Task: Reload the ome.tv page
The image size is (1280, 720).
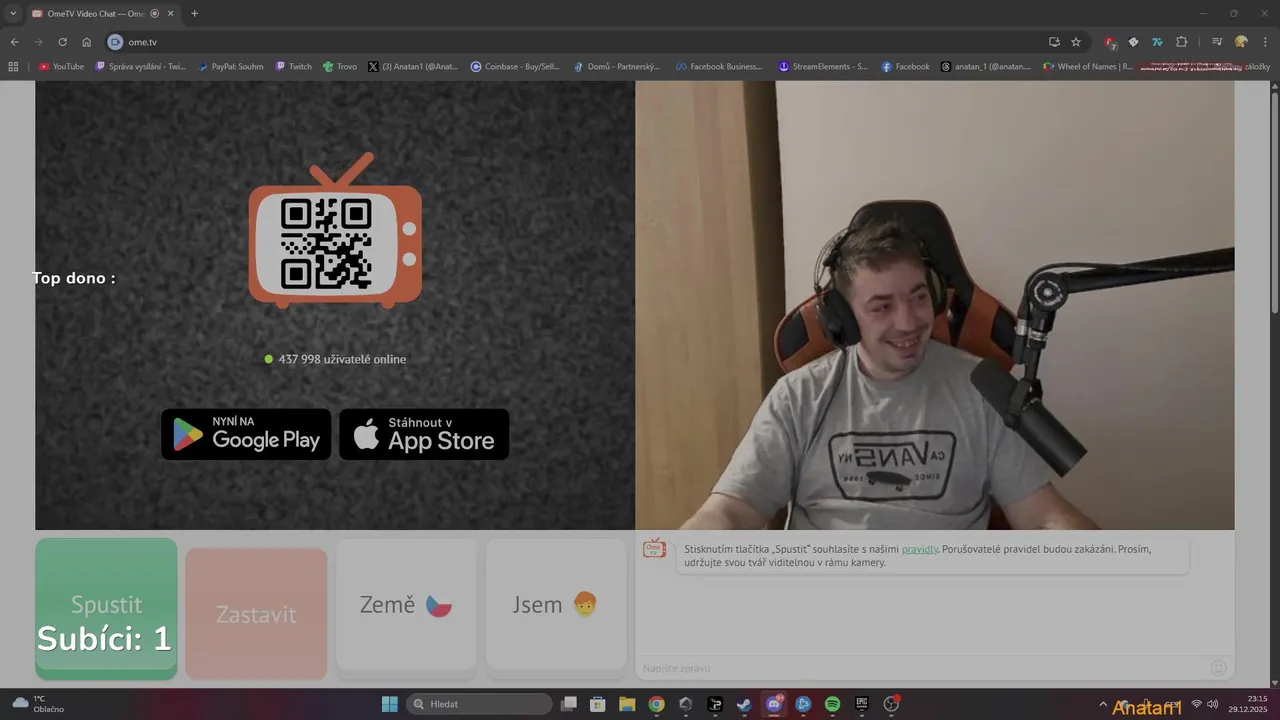Action: point(63,42)
